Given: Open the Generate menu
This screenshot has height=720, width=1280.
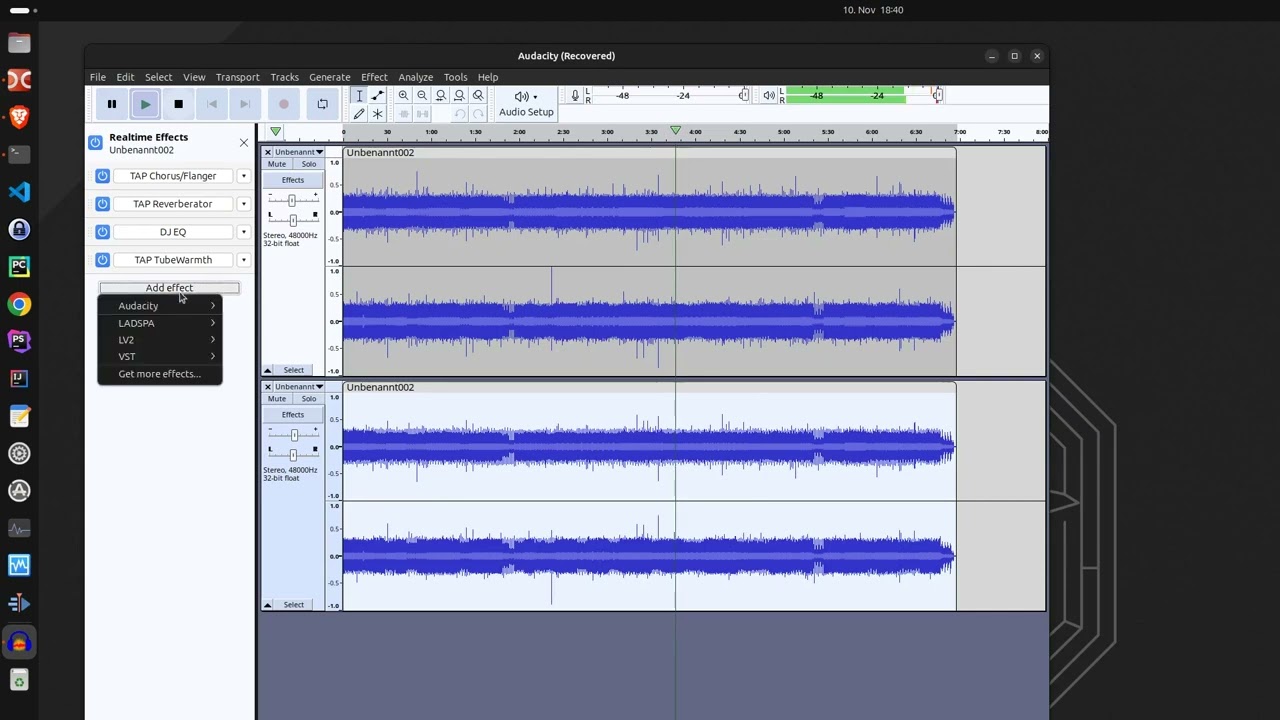Looking at the screenshot, I should (x=329, y=77).
